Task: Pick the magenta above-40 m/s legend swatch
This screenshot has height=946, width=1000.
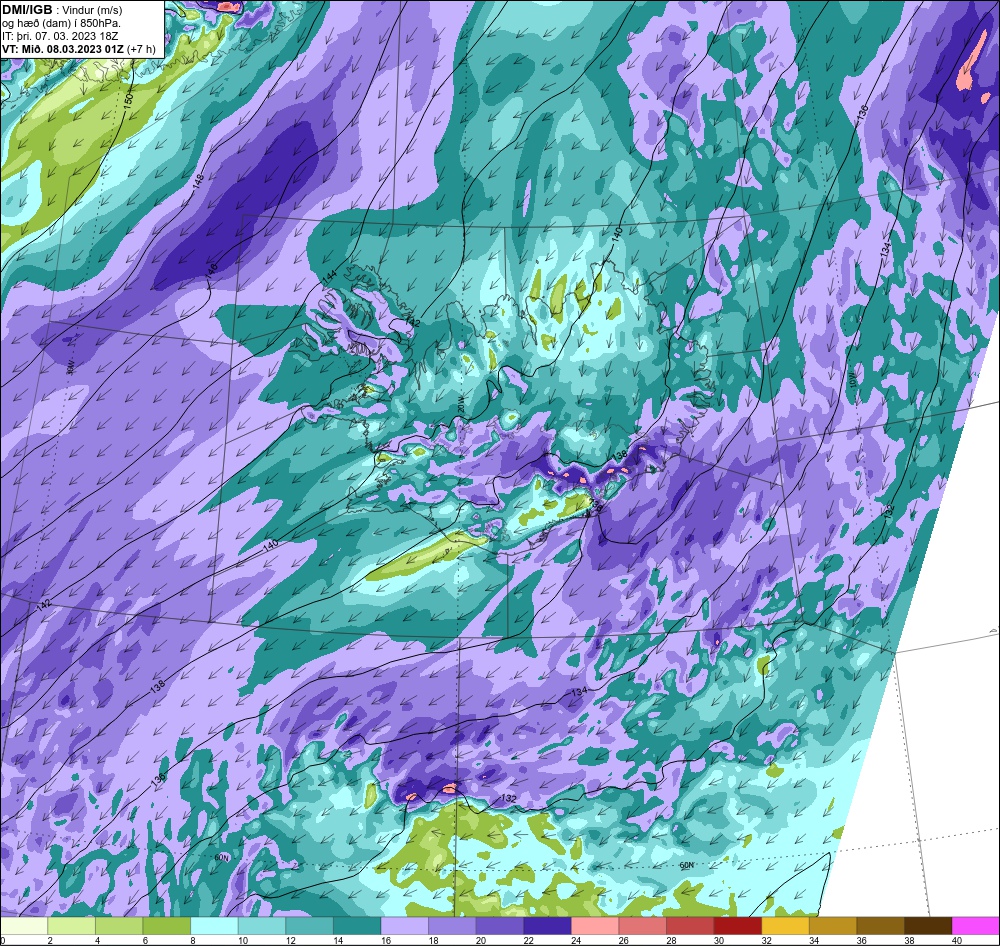Action: click(975, 926)
